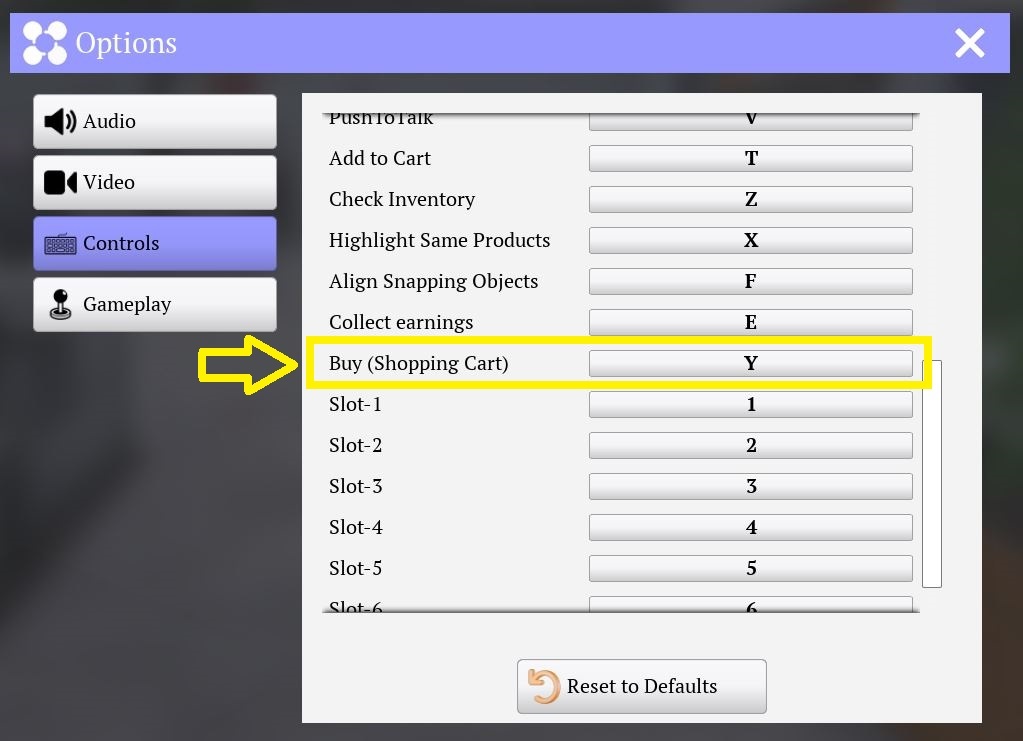The image size is (1023, 741).
Task: Close the Options window with X
Action: (x=970, y=43)
